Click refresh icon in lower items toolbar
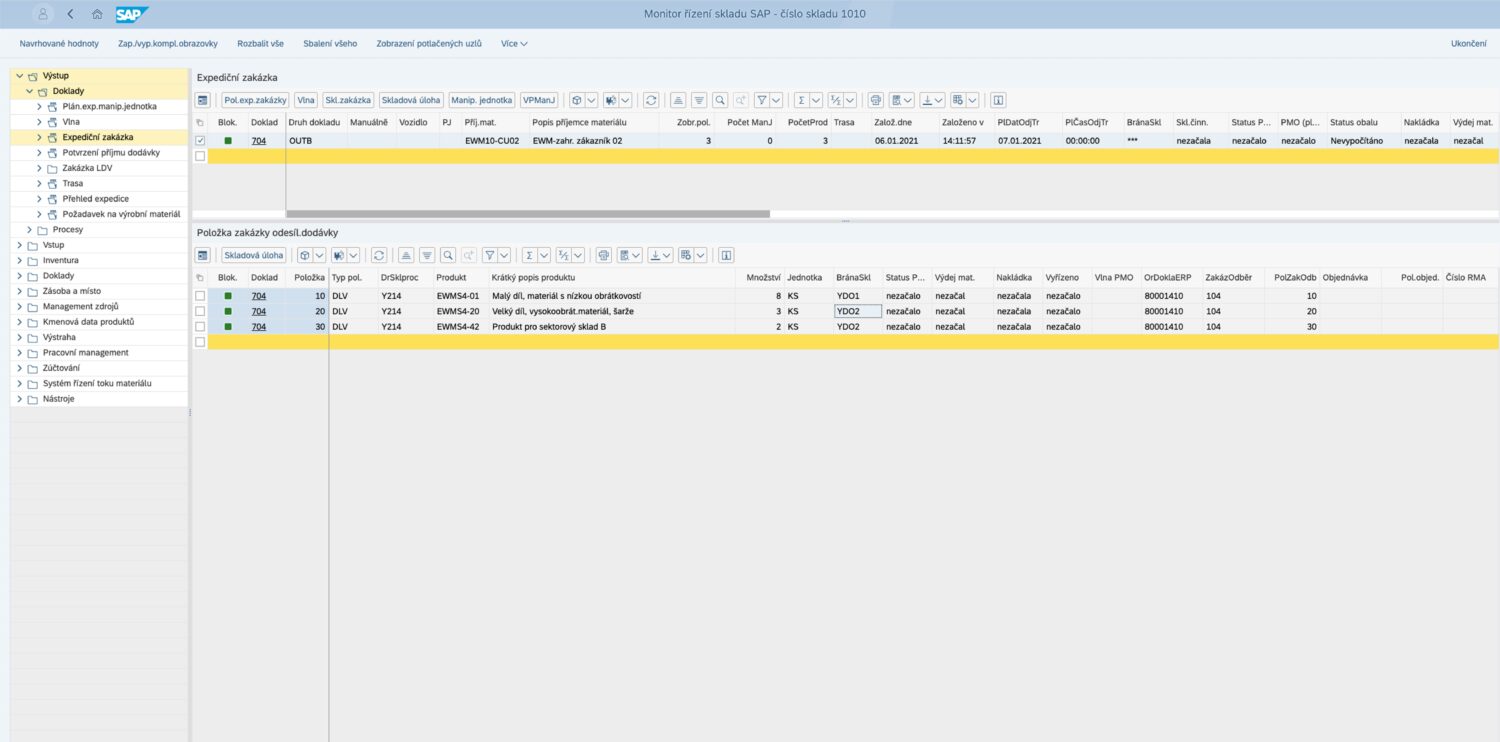This screenshot has height=742, width=1500. click(x=379, y=255)
